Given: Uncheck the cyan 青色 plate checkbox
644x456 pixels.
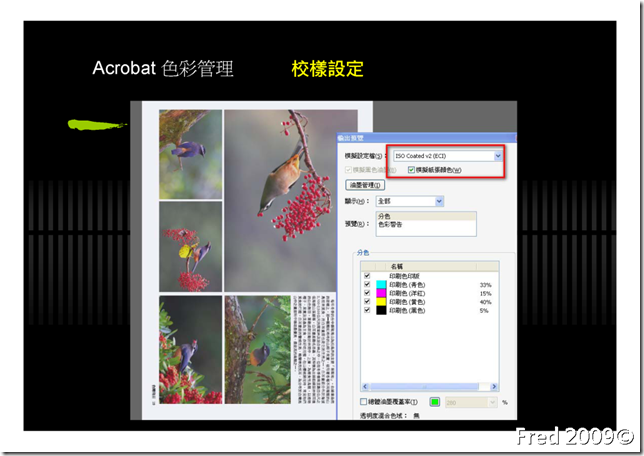Looking at the screenshot, I should (367, 284).
